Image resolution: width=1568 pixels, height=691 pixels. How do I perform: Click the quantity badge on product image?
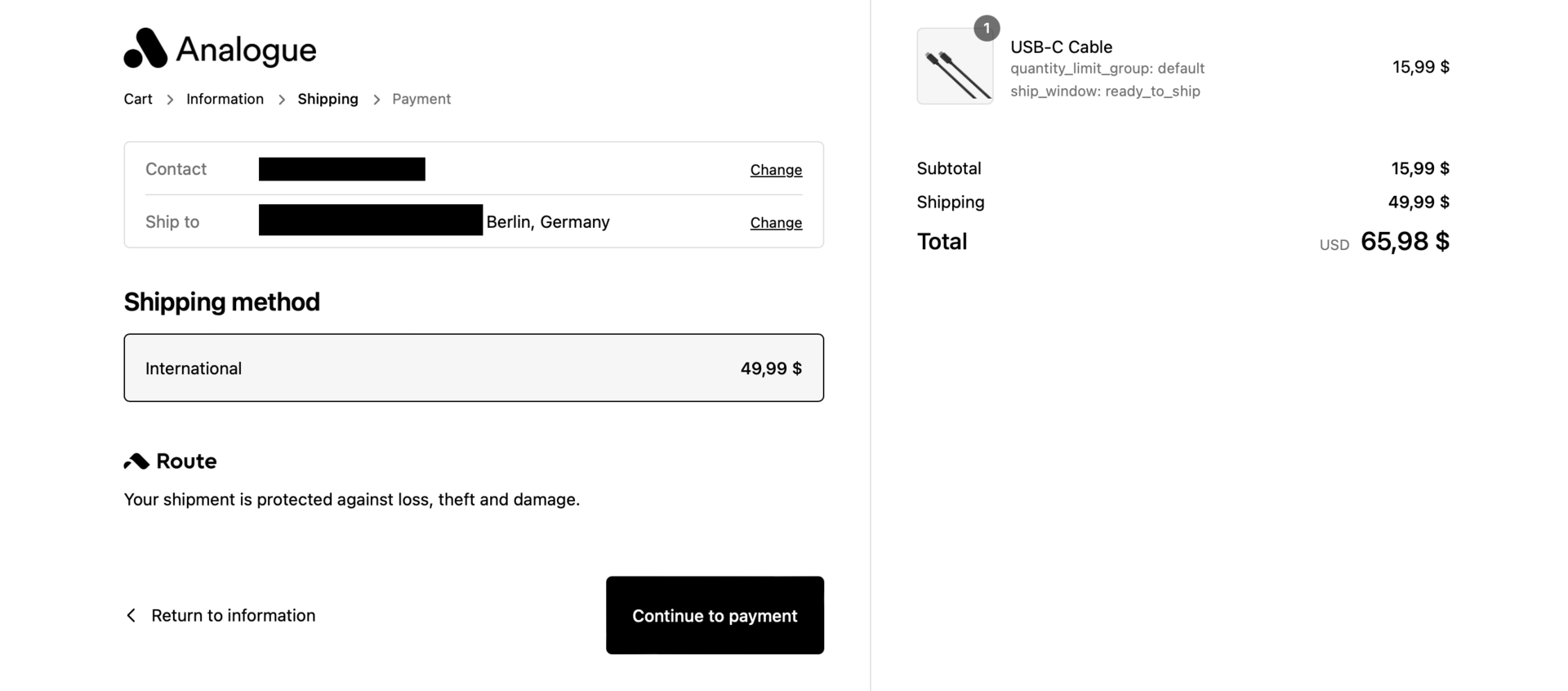[x=987, y=29]
